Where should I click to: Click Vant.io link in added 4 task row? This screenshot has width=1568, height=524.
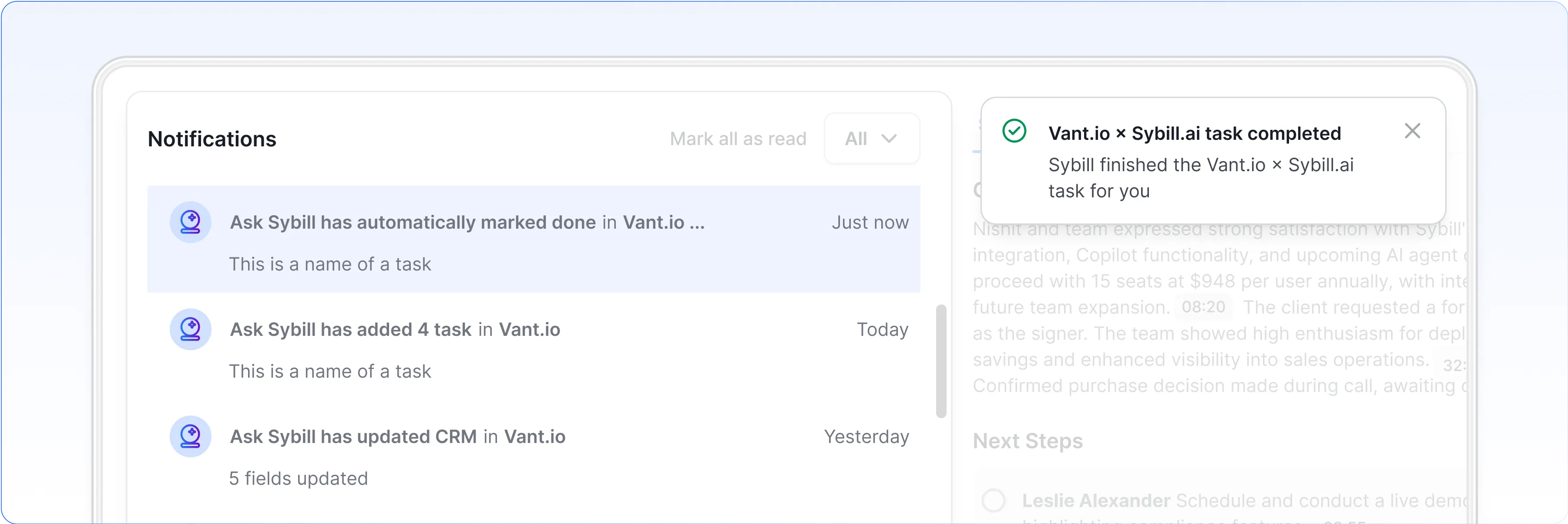pyautogui.click(x=530, y=330)
